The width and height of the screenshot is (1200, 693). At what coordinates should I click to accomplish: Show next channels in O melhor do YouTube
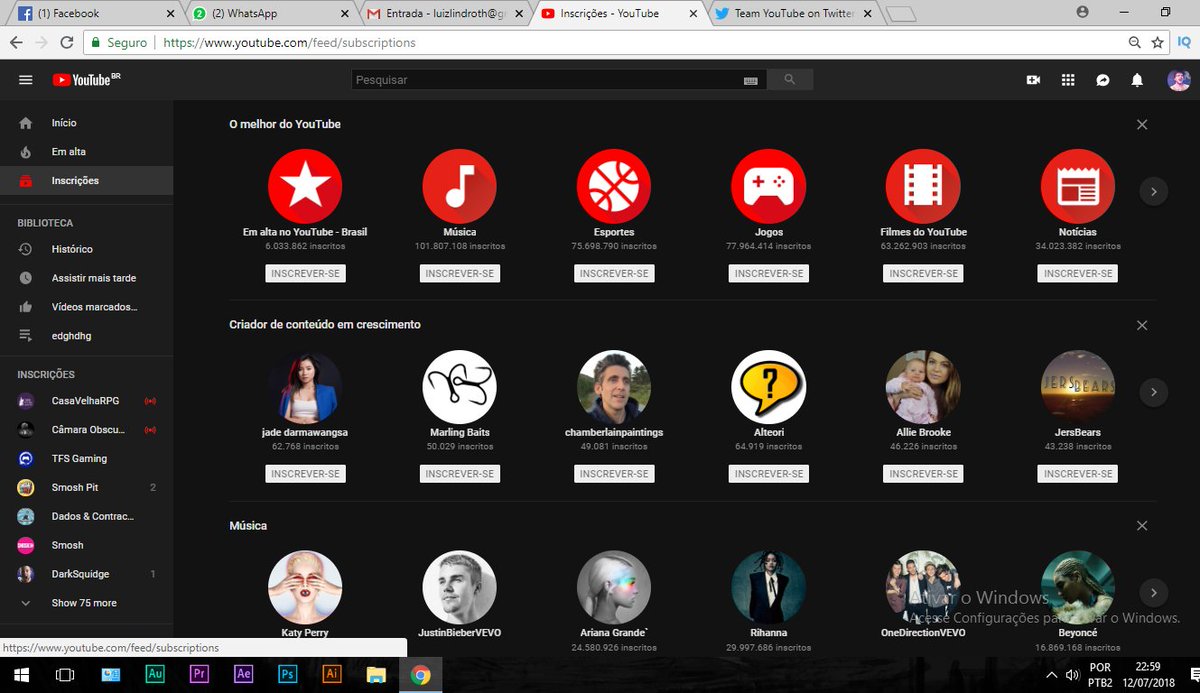pyautogui.click(x=1154, y=191)
